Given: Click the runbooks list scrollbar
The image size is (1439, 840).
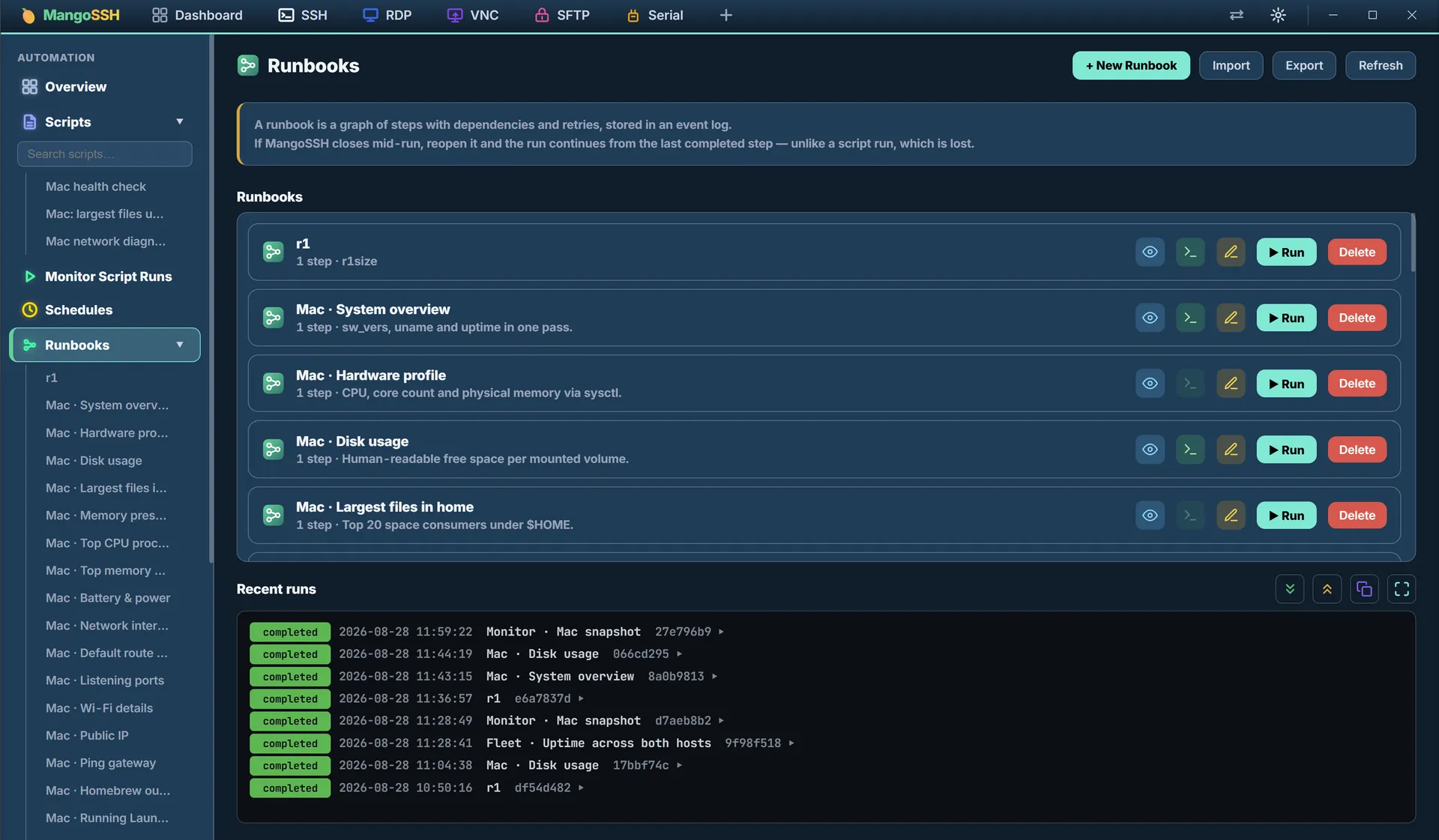Looking at the screenshot, I should tap(1412, 243).
